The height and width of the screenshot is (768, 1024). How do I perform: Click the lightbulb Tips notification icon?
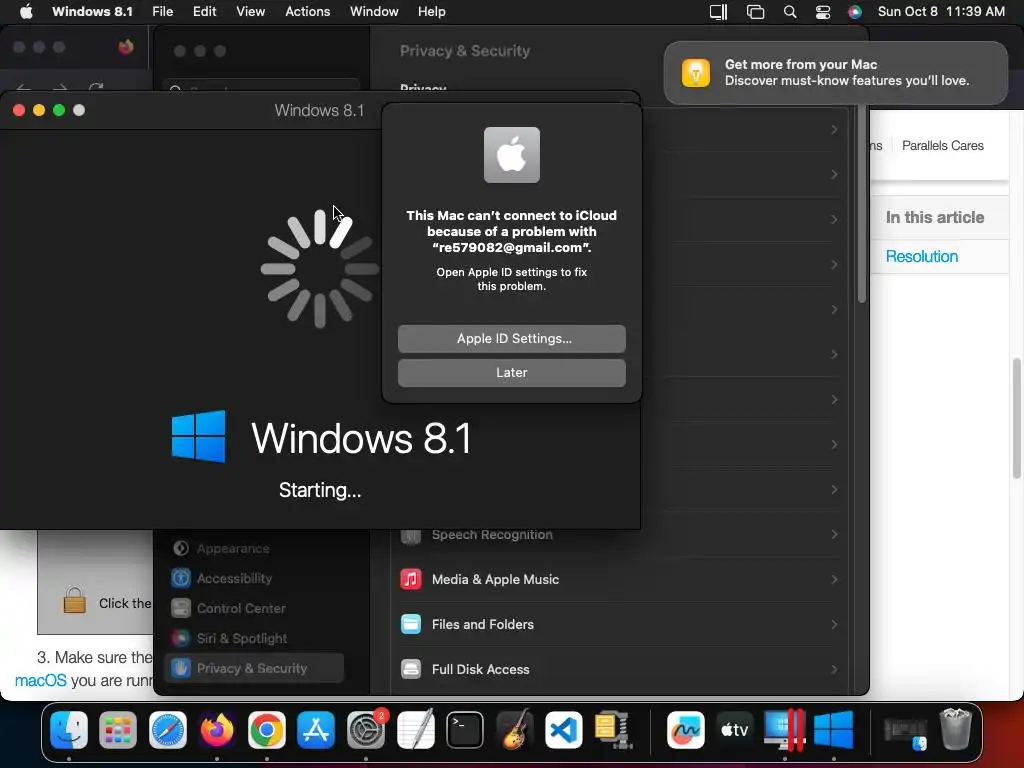pyautogui.click(x=696, y=72)
